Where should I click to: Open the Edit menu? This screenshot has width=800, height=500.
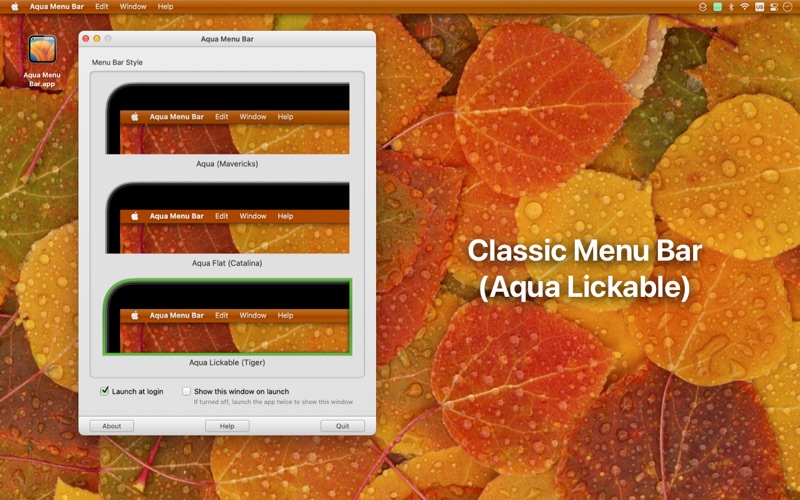click(x=102, y=7)
